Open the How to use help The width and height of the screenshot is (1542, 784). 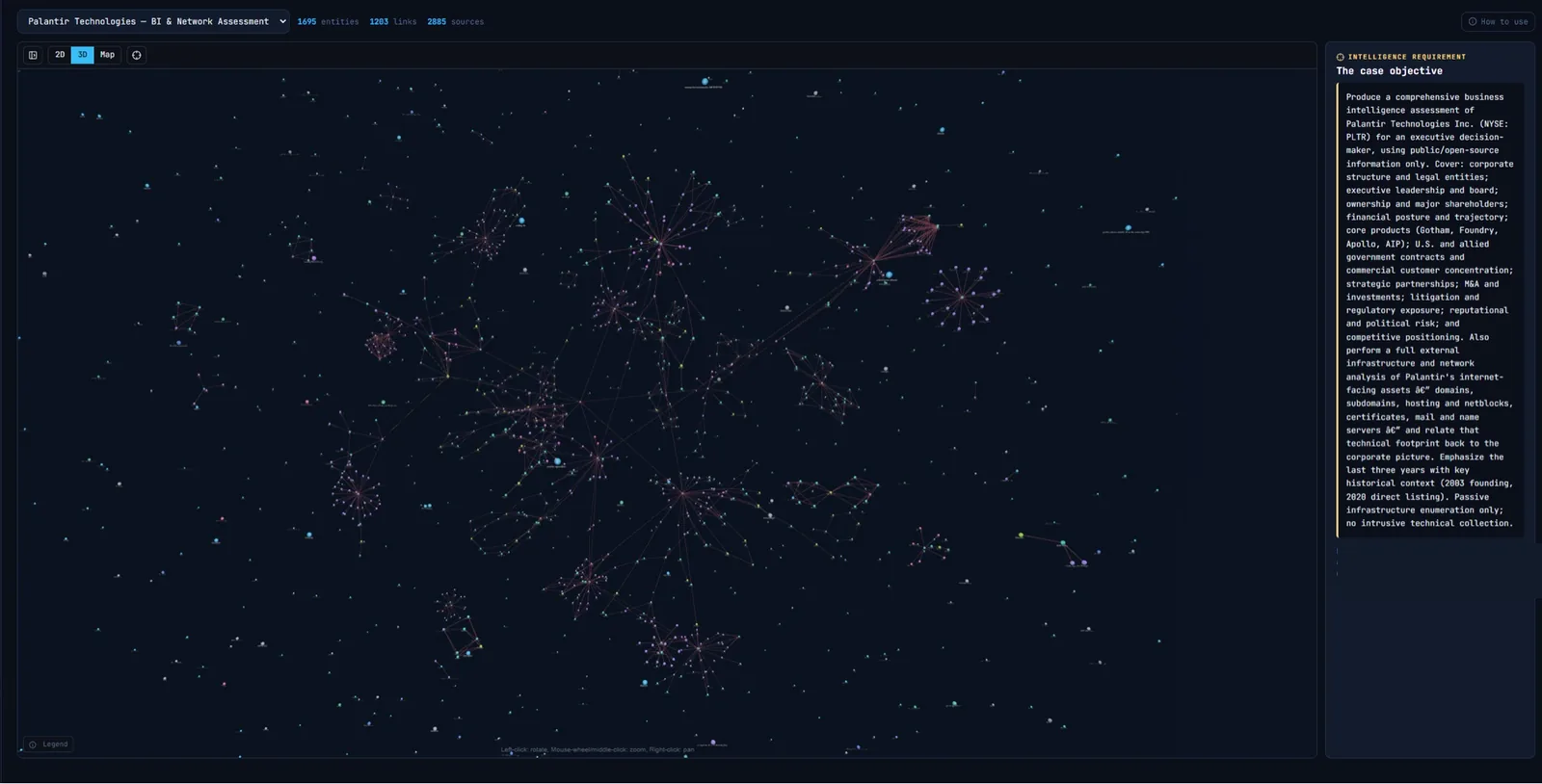point(1498,21)
